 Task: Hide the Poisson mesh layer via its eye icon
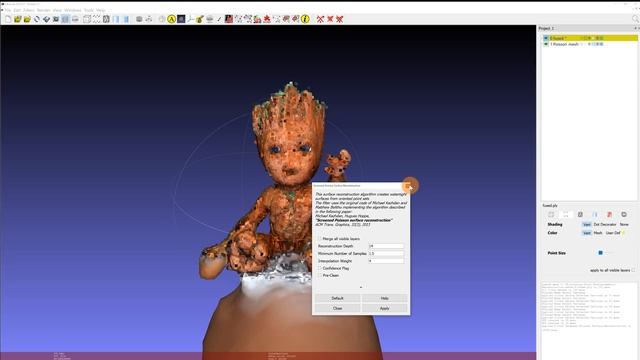[x=546, y=44]
